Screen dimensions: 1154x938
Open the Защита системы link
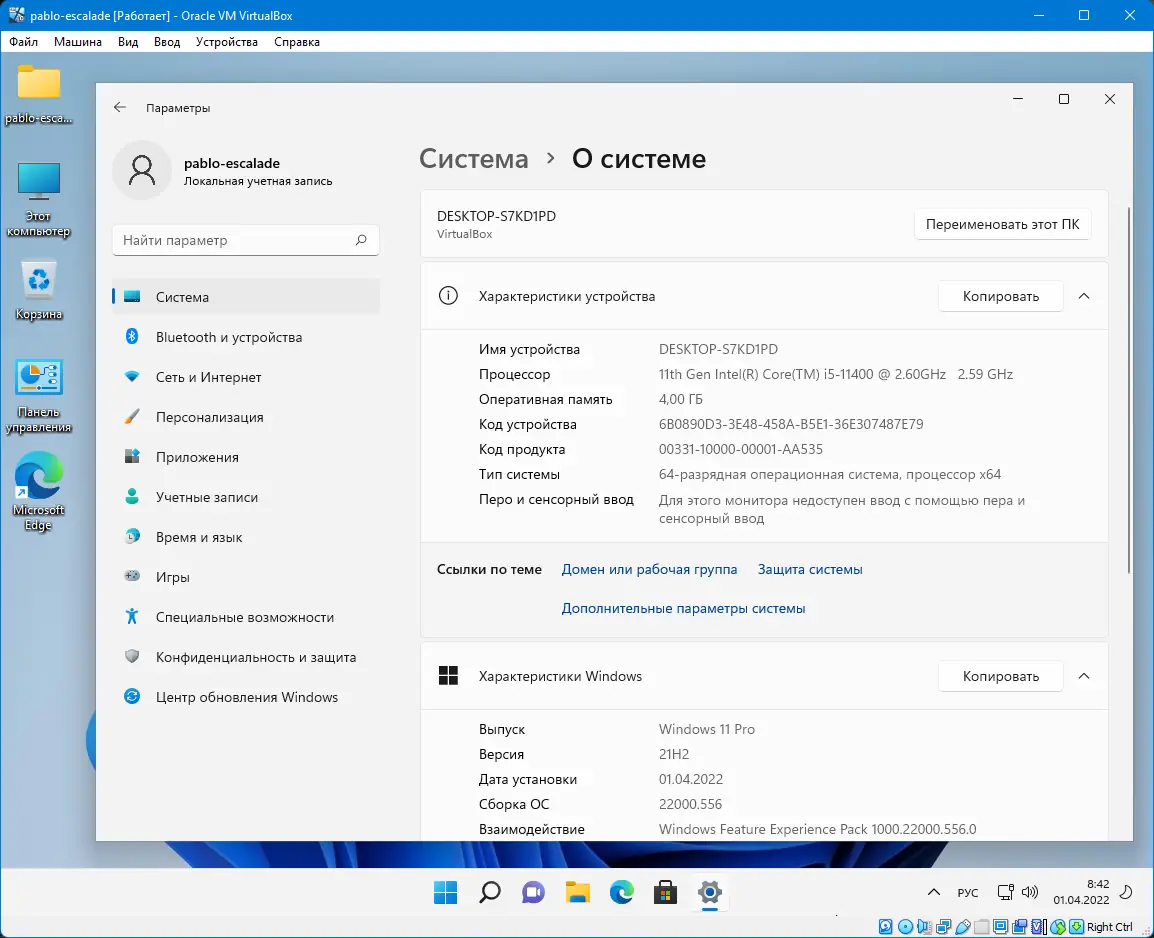(810, 569)
